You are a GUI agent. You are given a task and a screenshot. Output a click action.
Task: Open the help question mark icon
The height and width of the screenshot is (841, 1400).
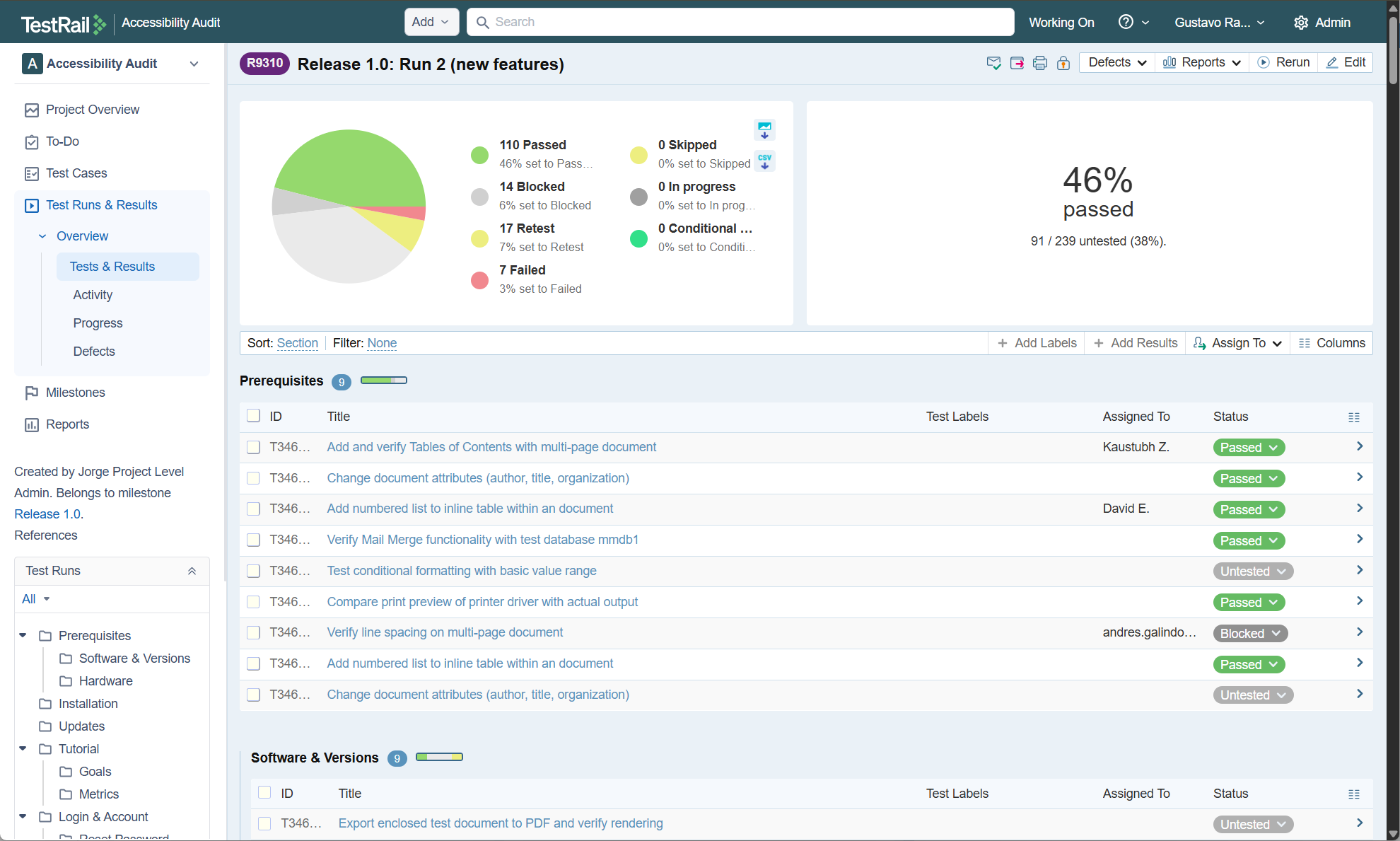(x=1126, y=22)
